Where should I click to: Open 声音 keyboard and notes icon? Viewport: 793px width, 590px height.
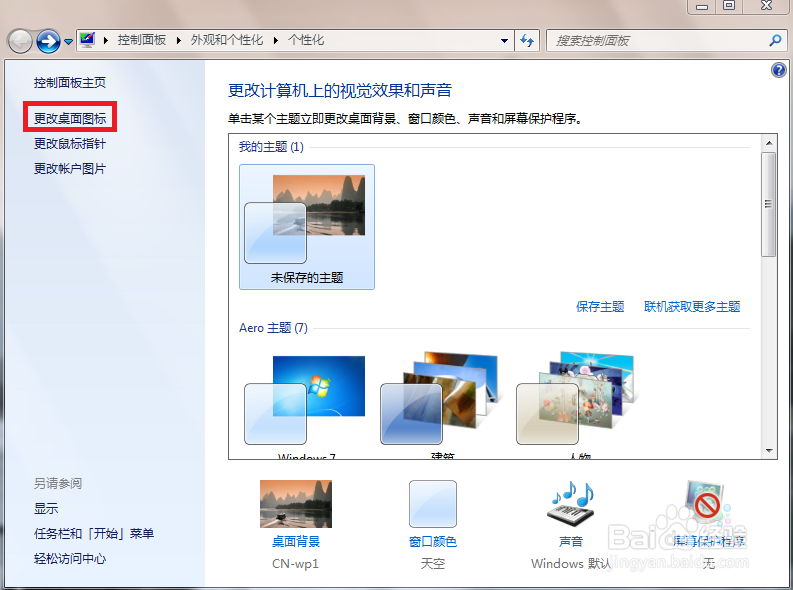[x=571, y=504]
